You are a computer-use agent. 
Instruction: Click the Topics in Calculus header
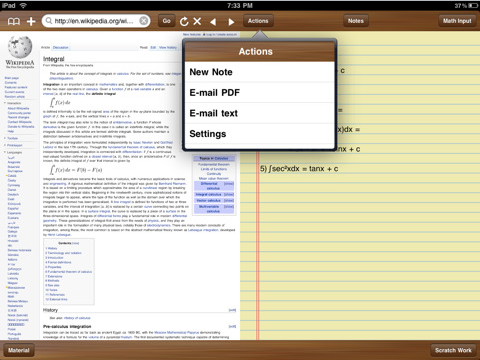click(214, 158)
